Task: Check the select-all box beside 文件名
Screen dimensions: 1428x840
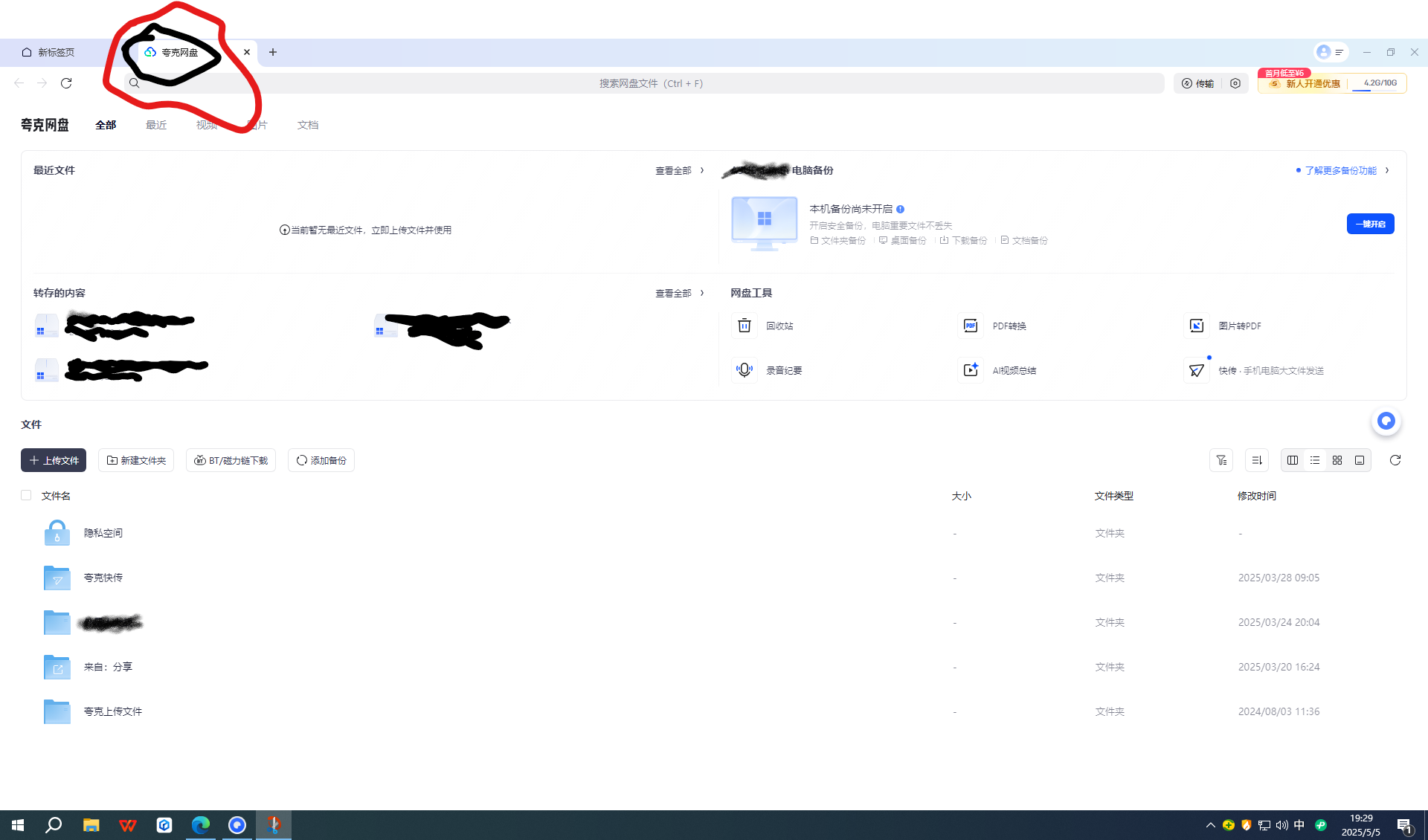Action: (26, 495)
